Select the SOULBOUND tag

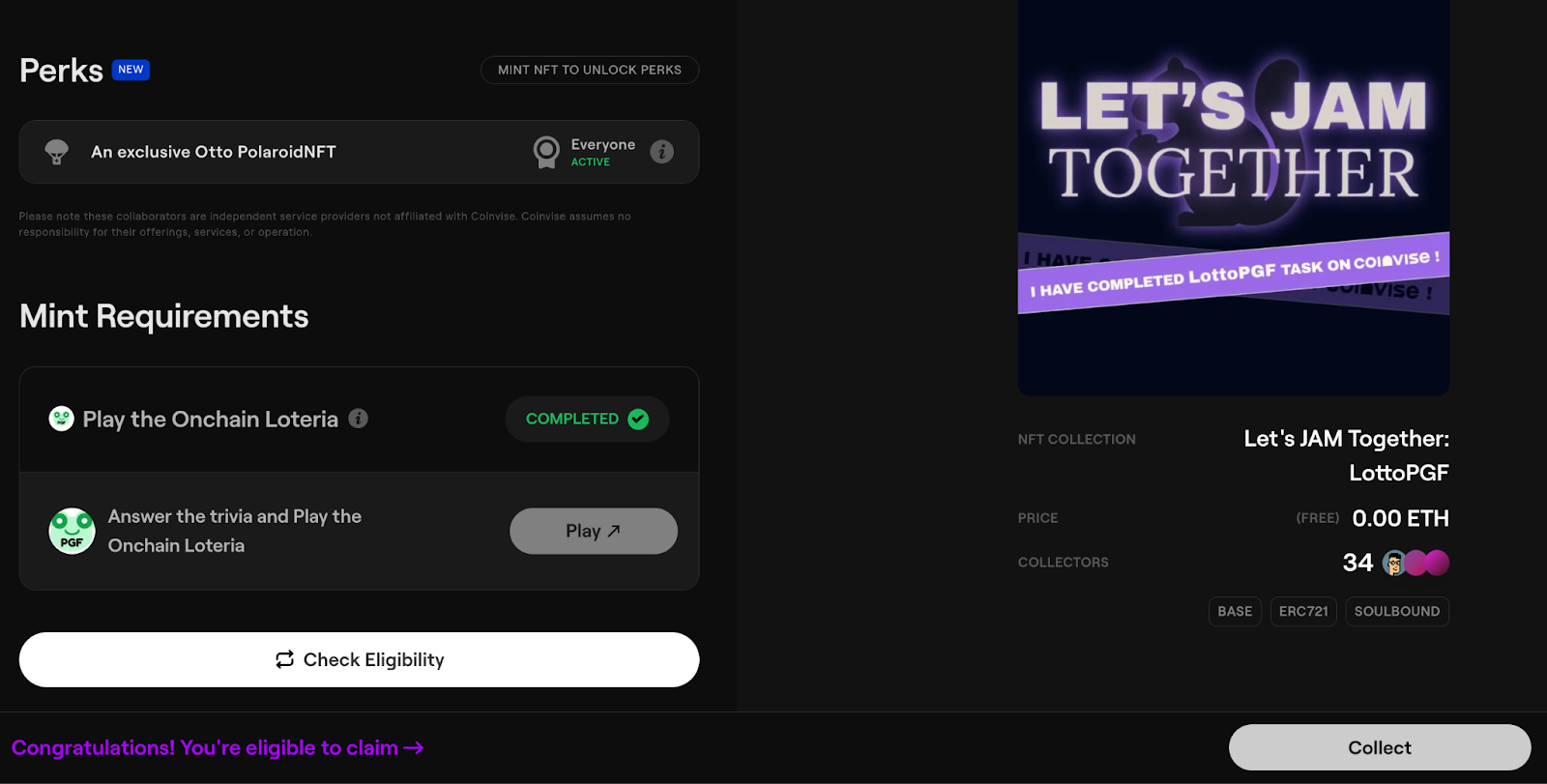point(1396,611)
